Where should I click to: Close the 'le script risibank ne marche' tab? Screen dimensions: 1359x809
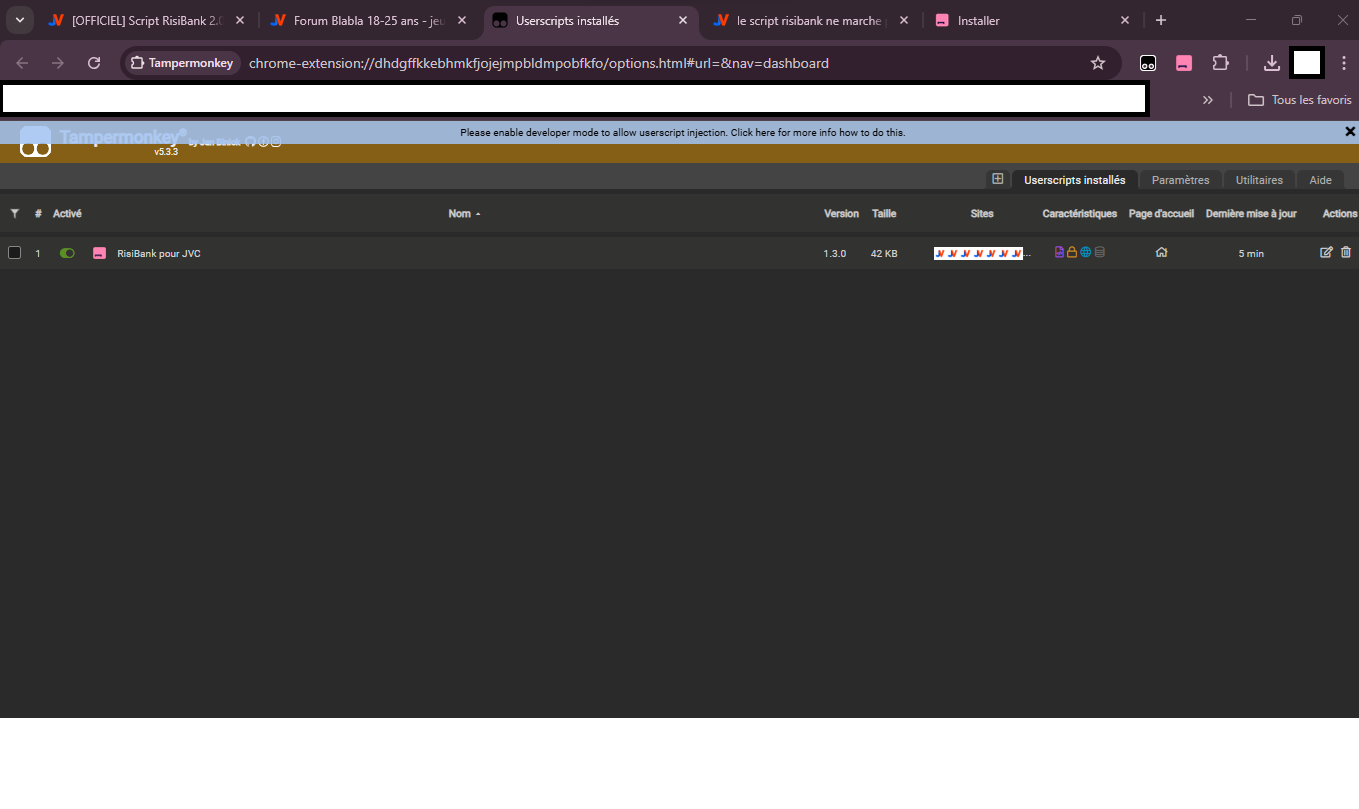[x=904, y=20]
